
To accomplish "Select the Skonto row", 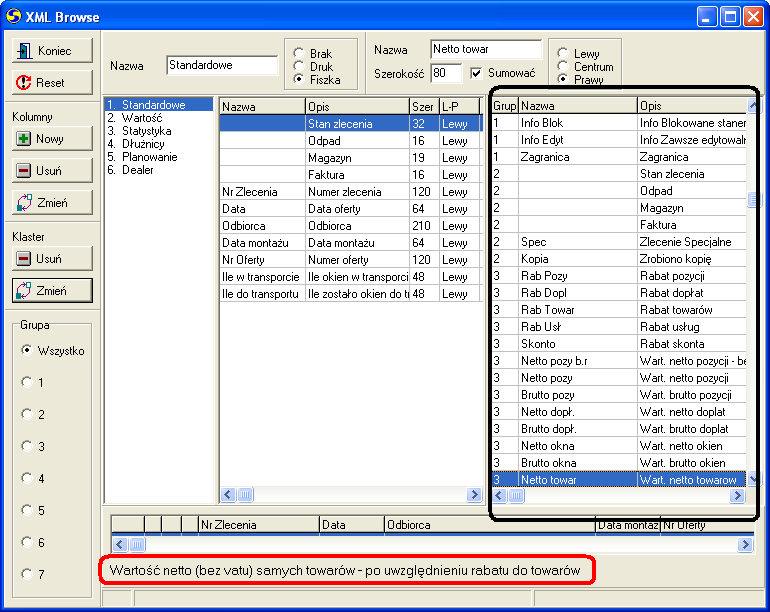I will (x=619, y=344).
